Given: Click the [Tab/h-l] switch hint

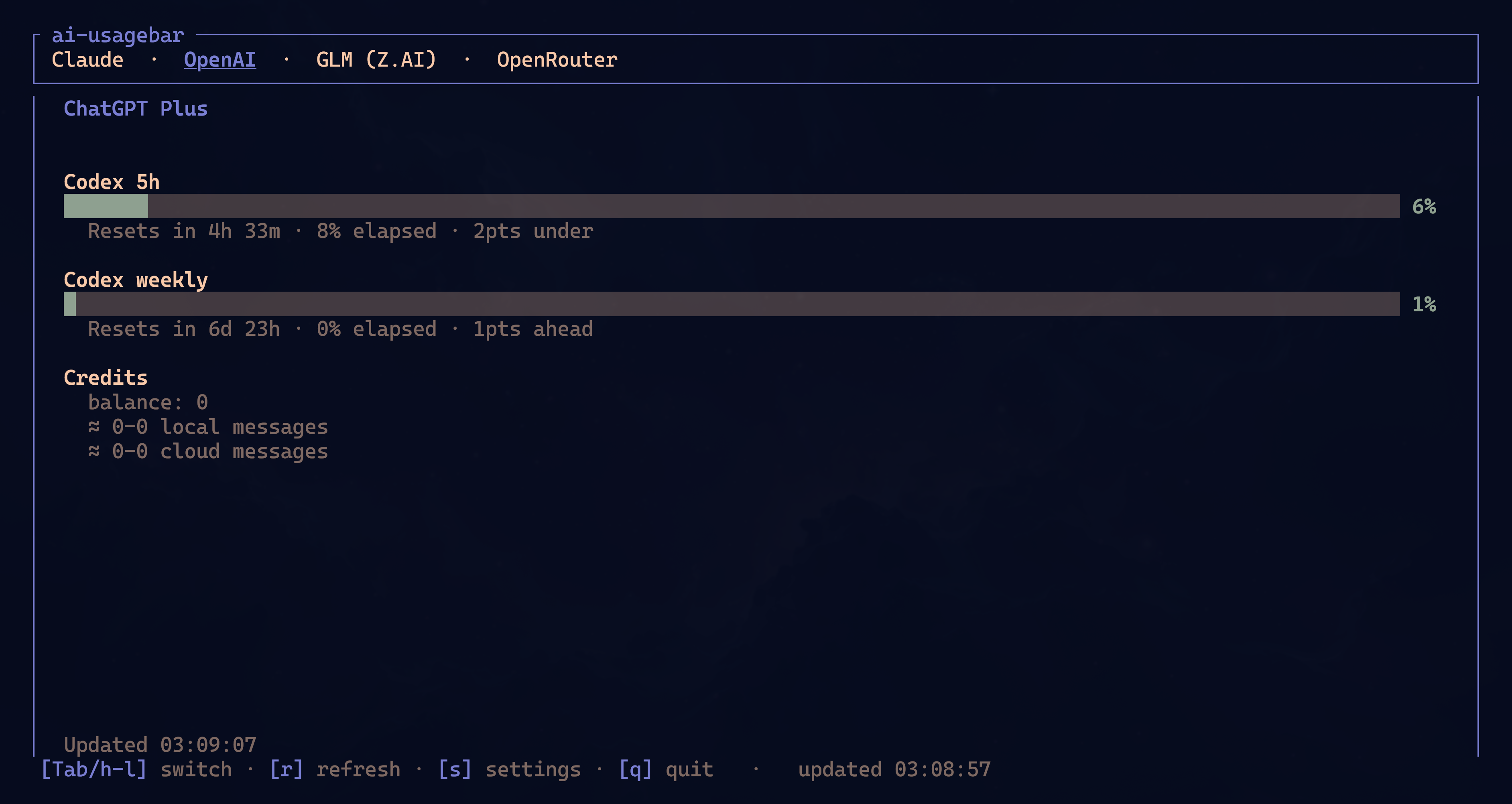Looking at the screenshot, I should click(x=136, y=769).
